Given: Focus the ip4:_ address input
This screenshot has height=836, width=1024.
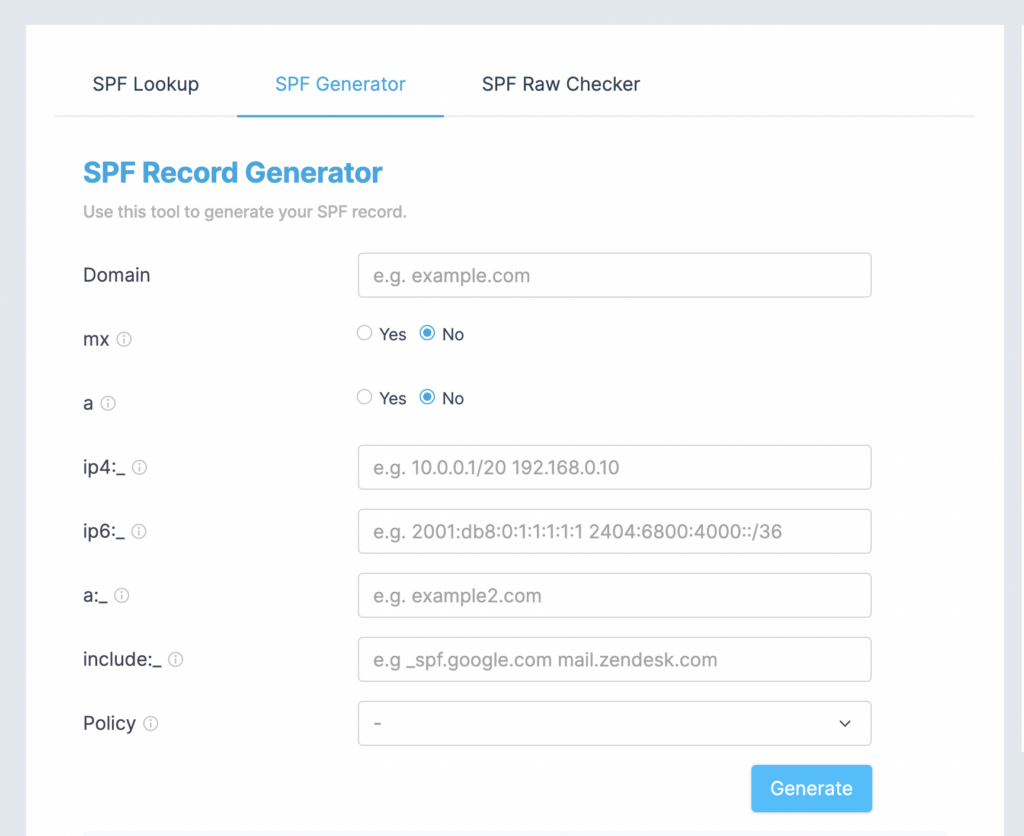Looking at the screenshot, I should point(614,467).
